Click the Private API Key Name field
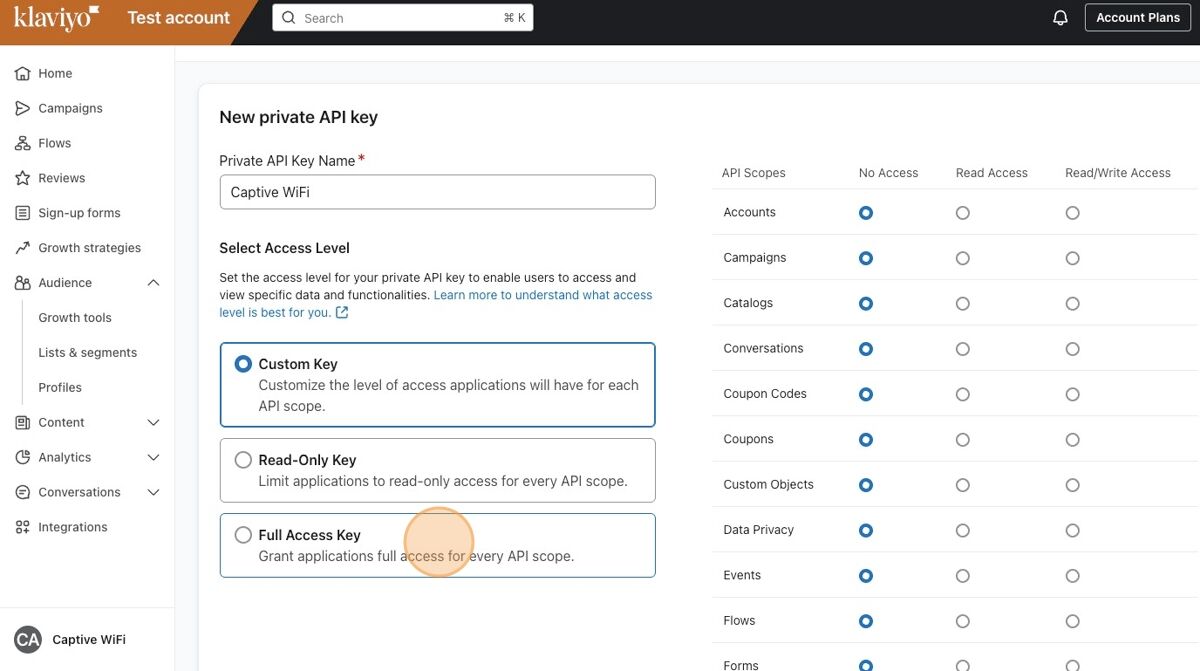The width and height of the screenshot is (1200, 671). (x=437, y=192)
